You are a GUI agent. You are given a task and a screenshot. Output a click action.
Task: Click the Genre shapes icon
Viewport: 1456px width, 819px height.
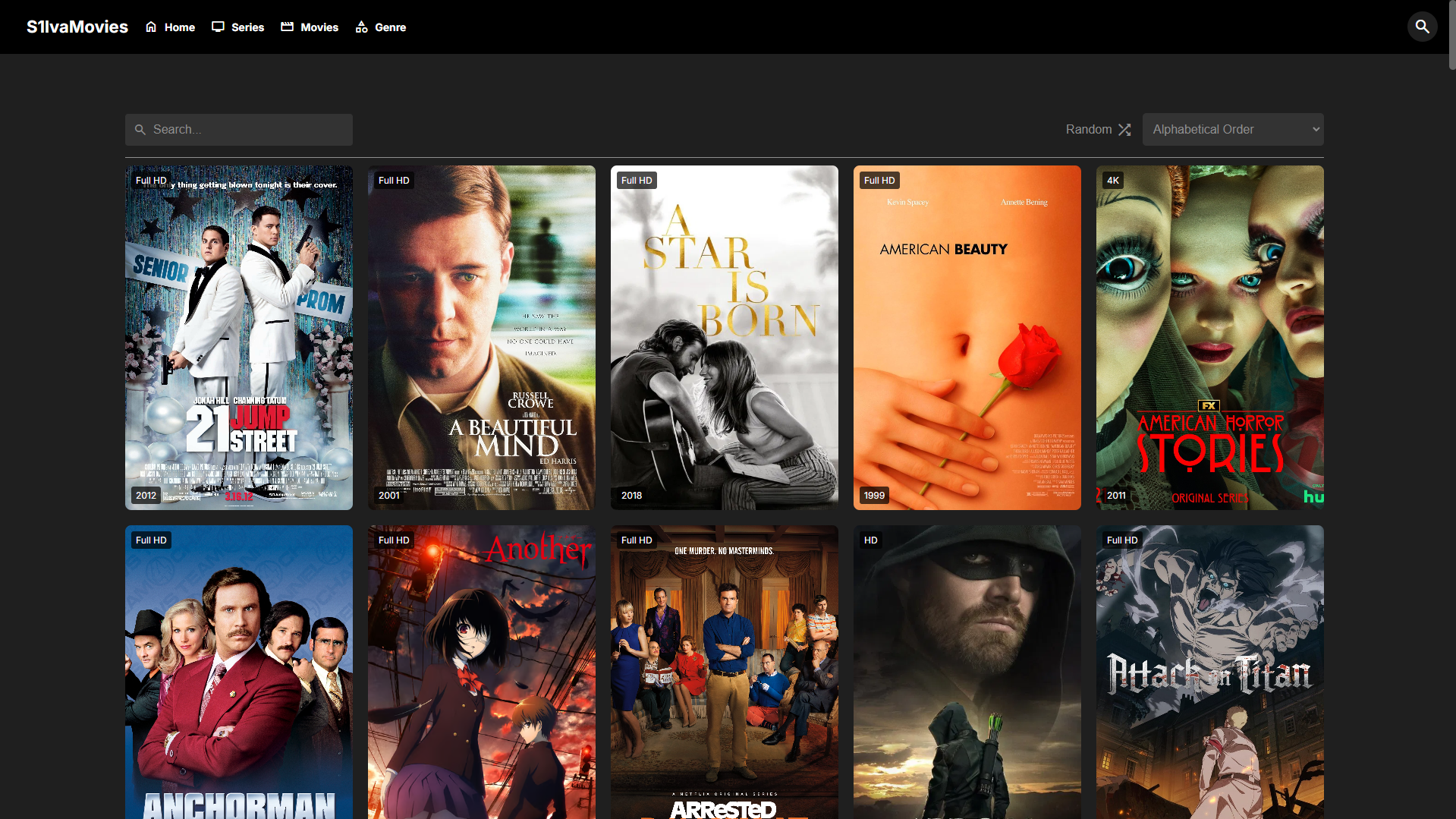tap(362, 27)
